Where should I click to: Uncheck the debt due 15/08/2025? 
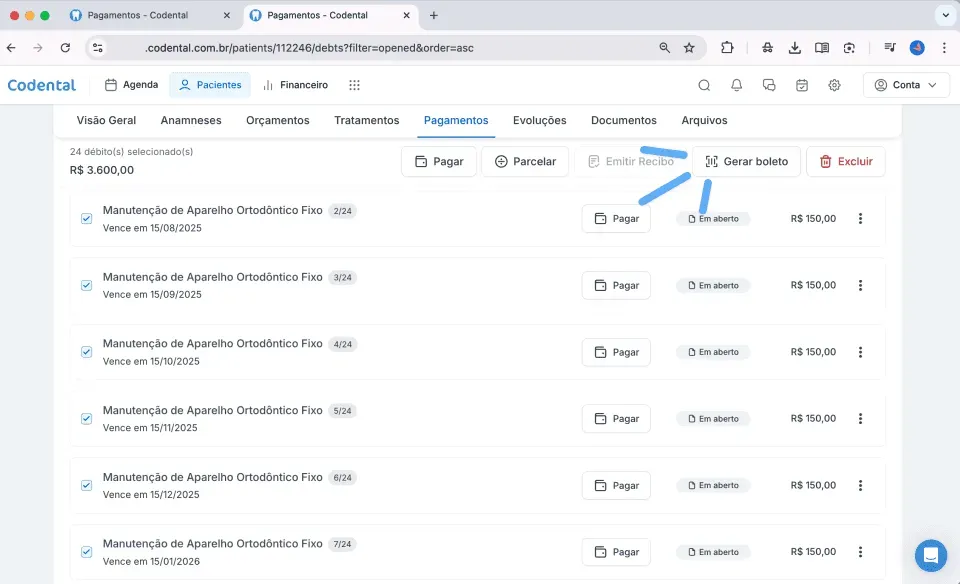[86, 219]
